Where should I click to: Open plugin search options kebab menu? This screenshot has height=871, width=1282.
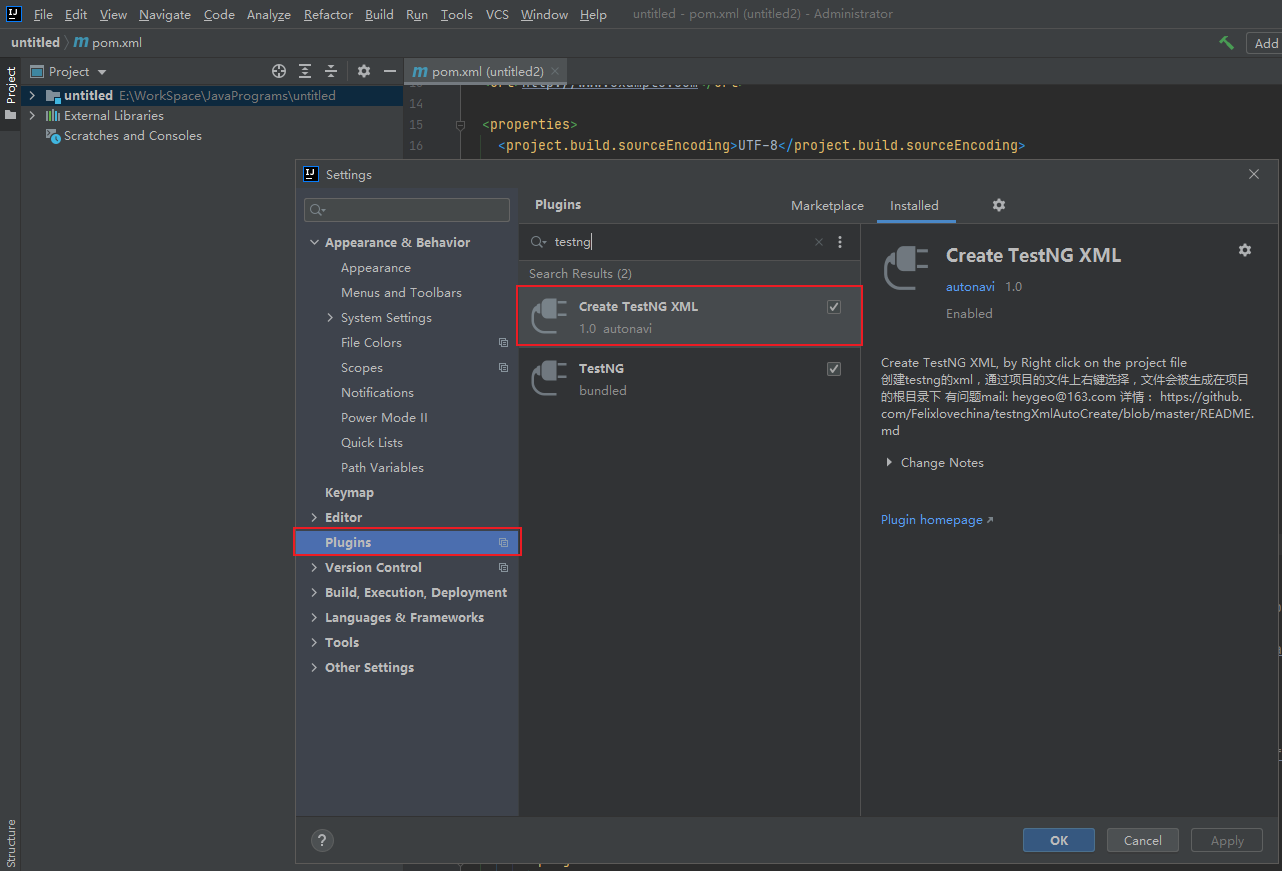tap(840, 242)
